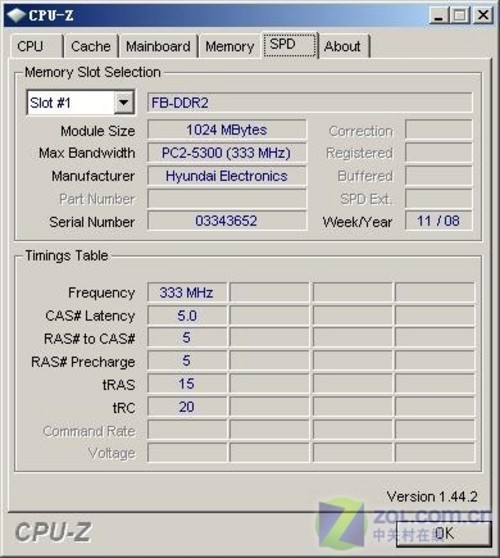
Task: Click the 333 MHz frequency cell
Action: click(x=187, y=293)
